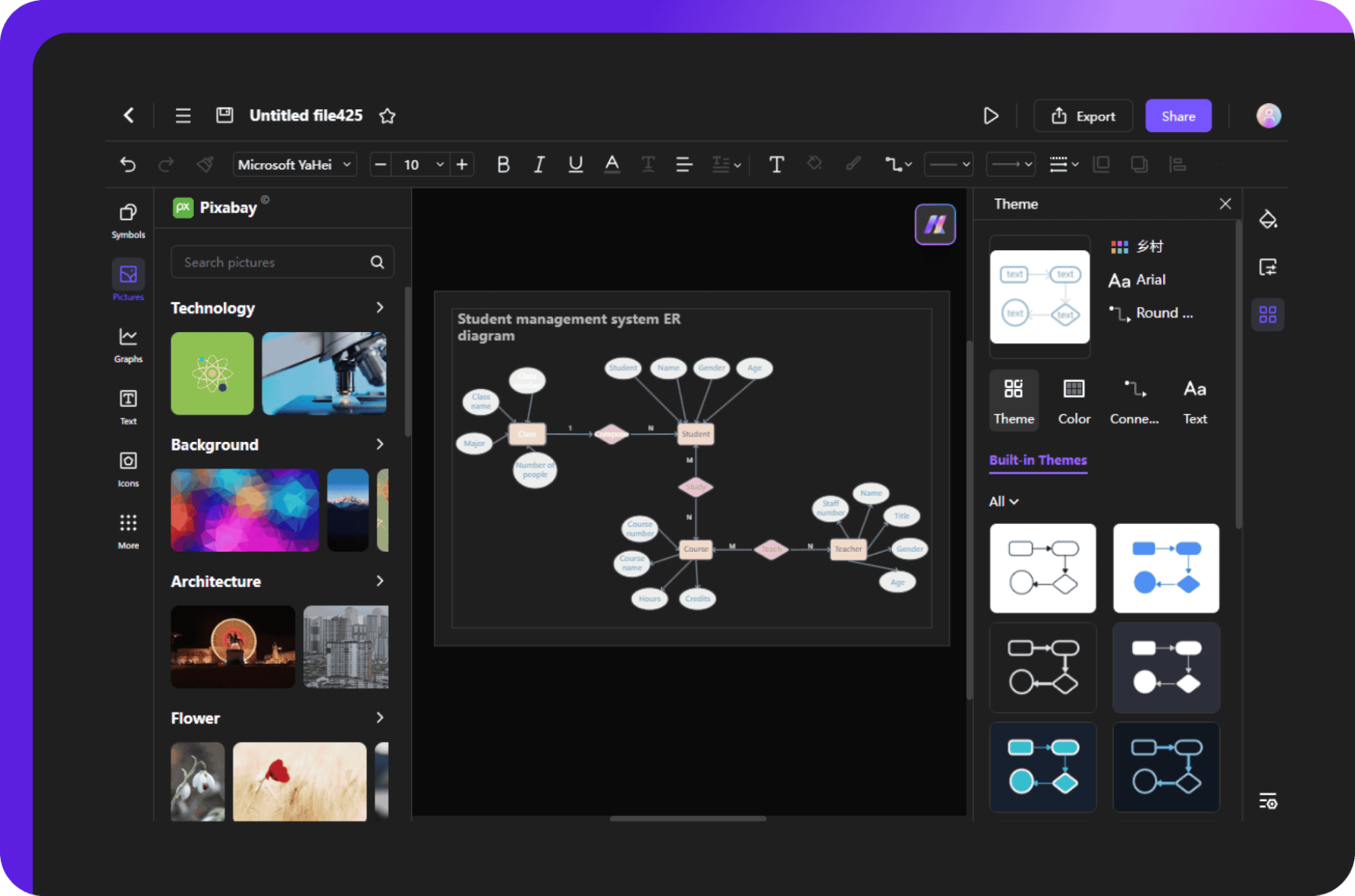Open the page settings right sidebar icon
1355x896 pixels.
coord(1268,267)
